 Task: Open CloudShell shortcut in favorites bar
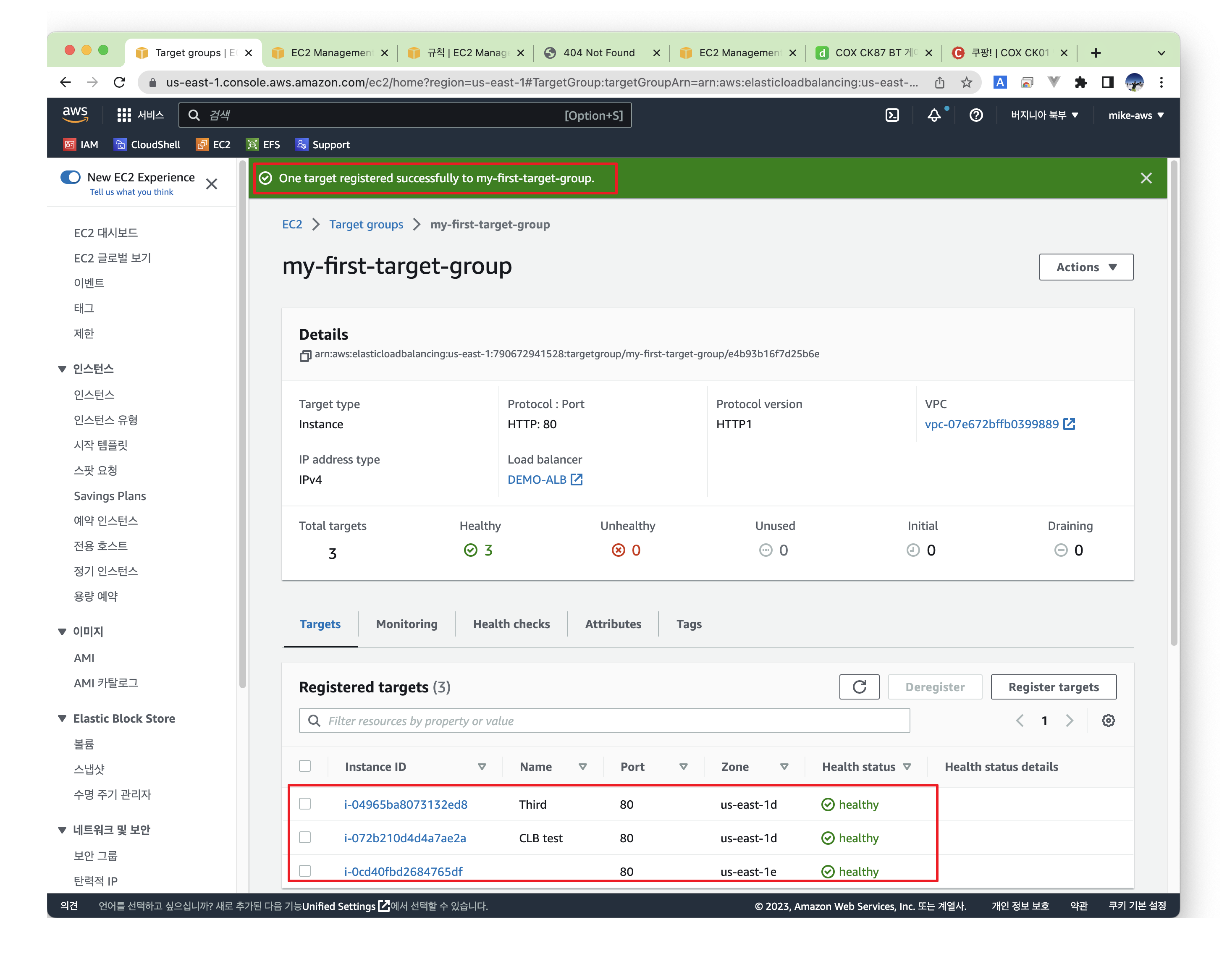pyautogui.click(x=147, y=144)
